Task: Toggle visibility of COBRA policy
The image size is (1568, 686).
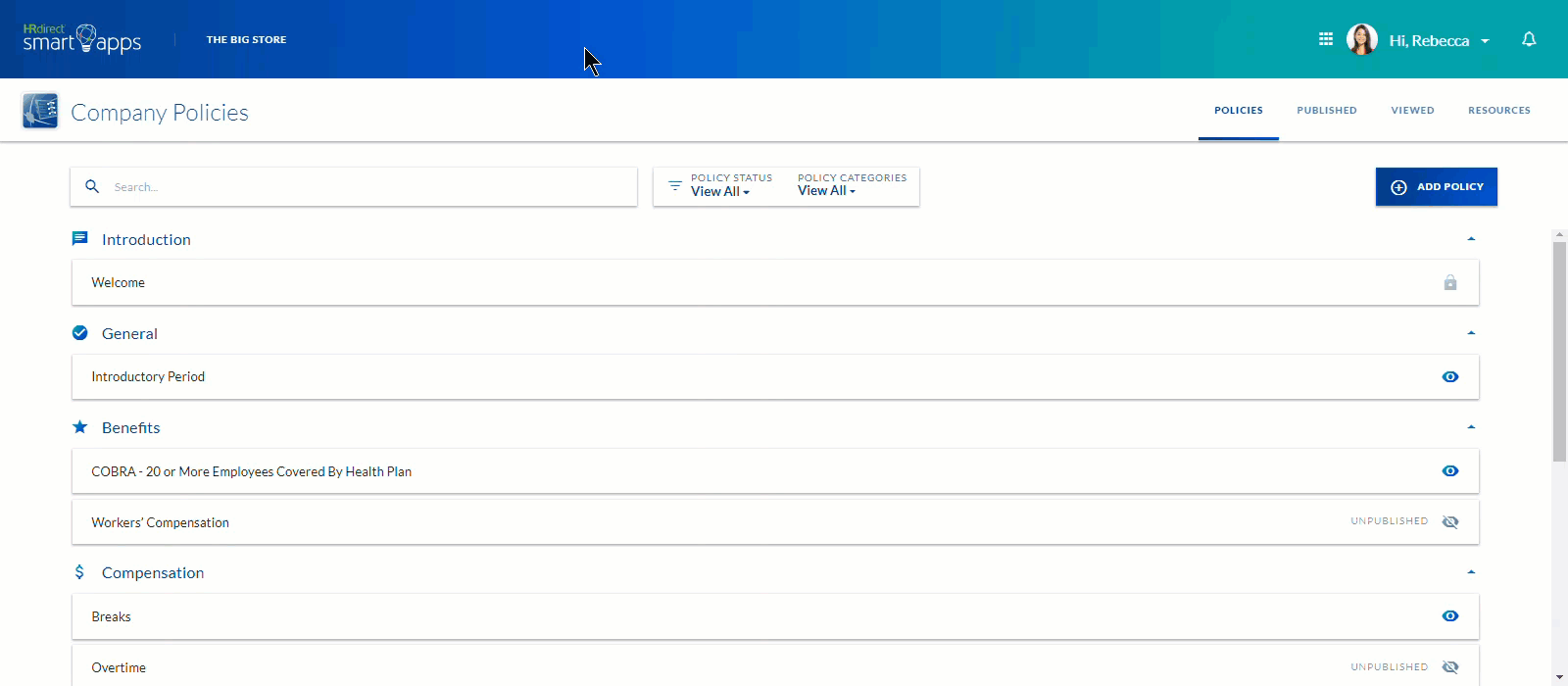Action: (x=1450, y=471)
